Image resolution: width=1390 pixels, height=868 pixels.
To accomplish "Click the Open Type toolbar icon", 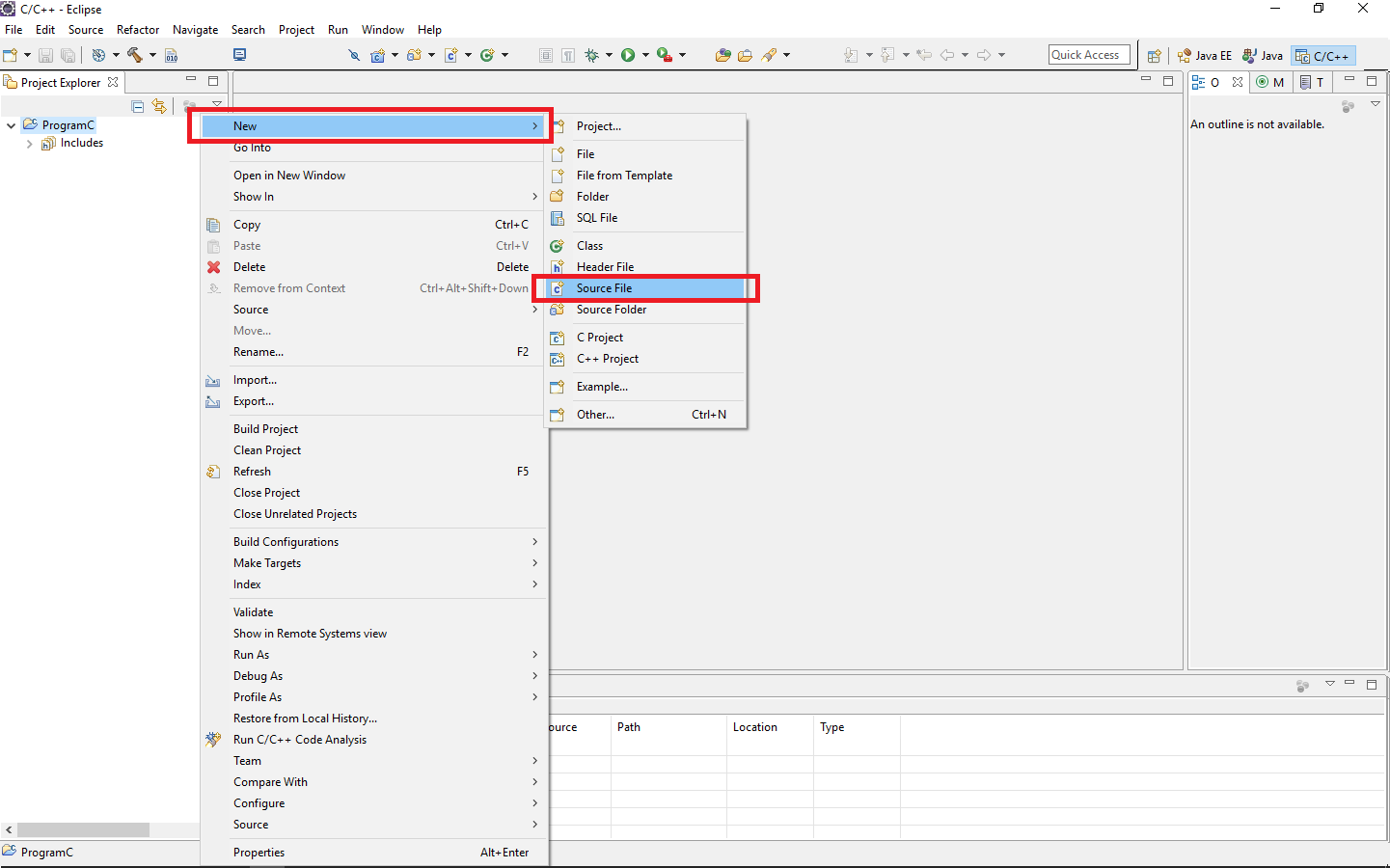I will [722, 55].
